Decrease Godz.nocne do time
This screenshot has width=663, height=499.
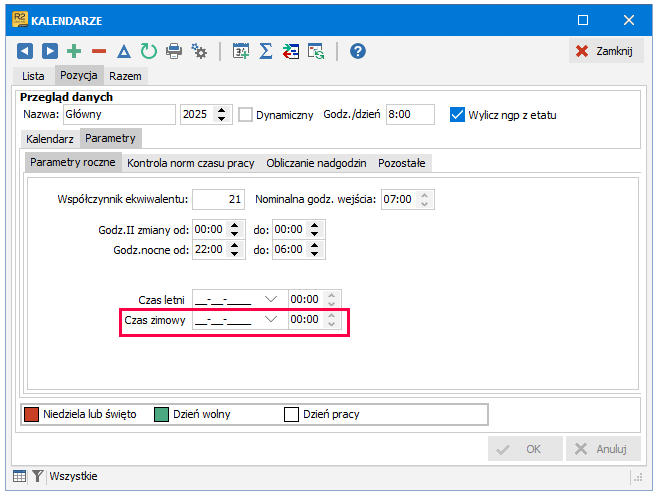(x=314, y=254)
